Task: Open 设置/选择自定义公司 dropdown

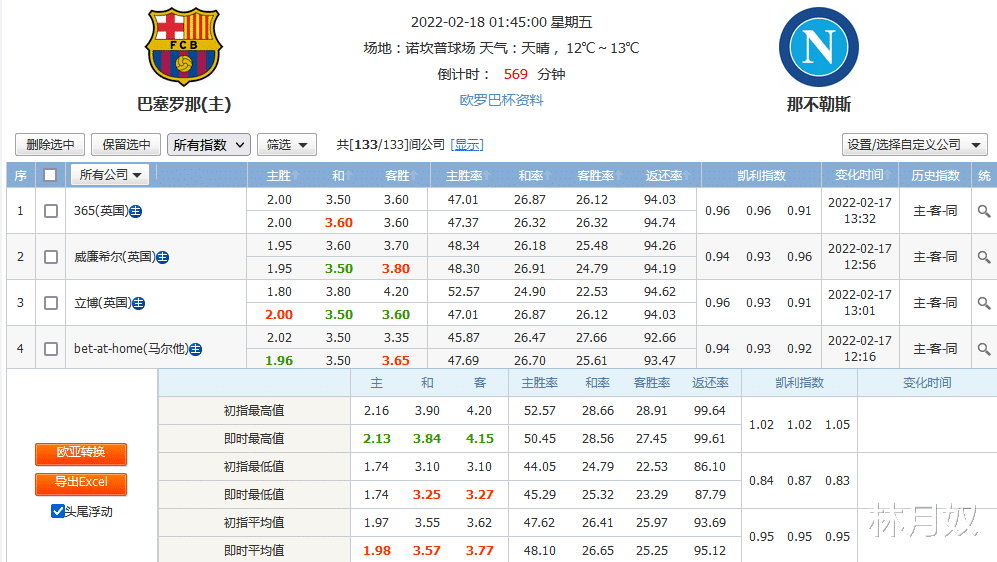Action: (x=914, y=145)
